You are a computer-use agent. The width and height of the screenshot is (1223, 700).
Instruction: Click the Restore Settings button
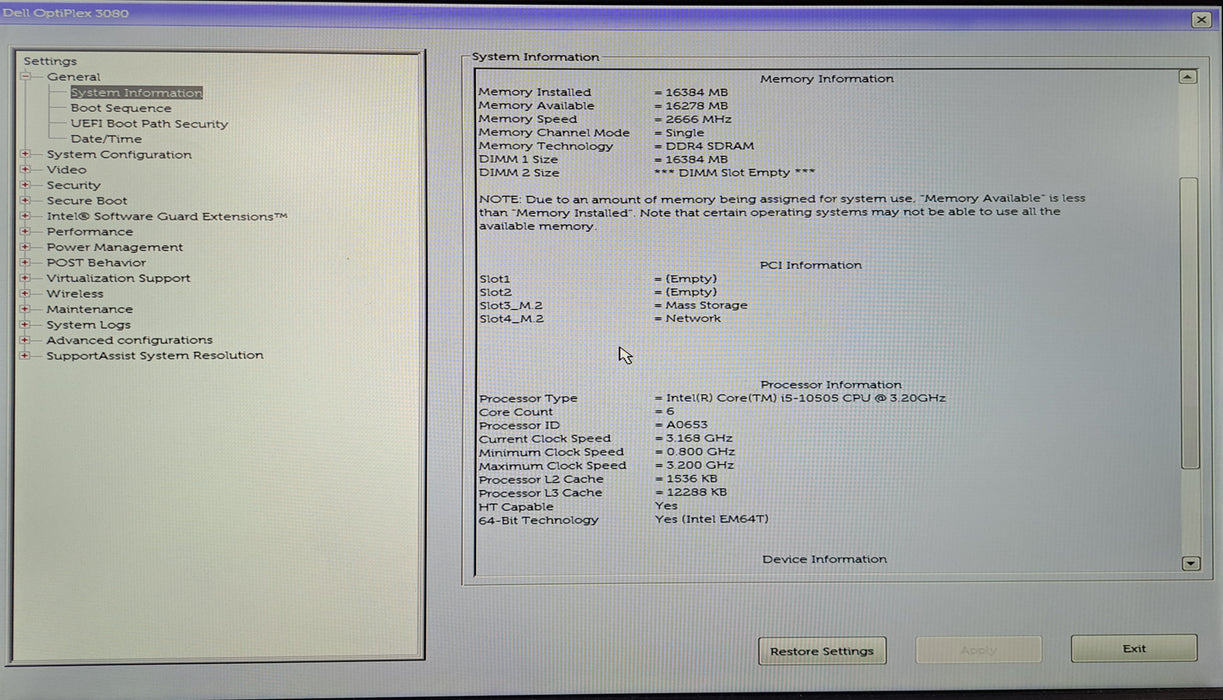click(x=822, y=651)
